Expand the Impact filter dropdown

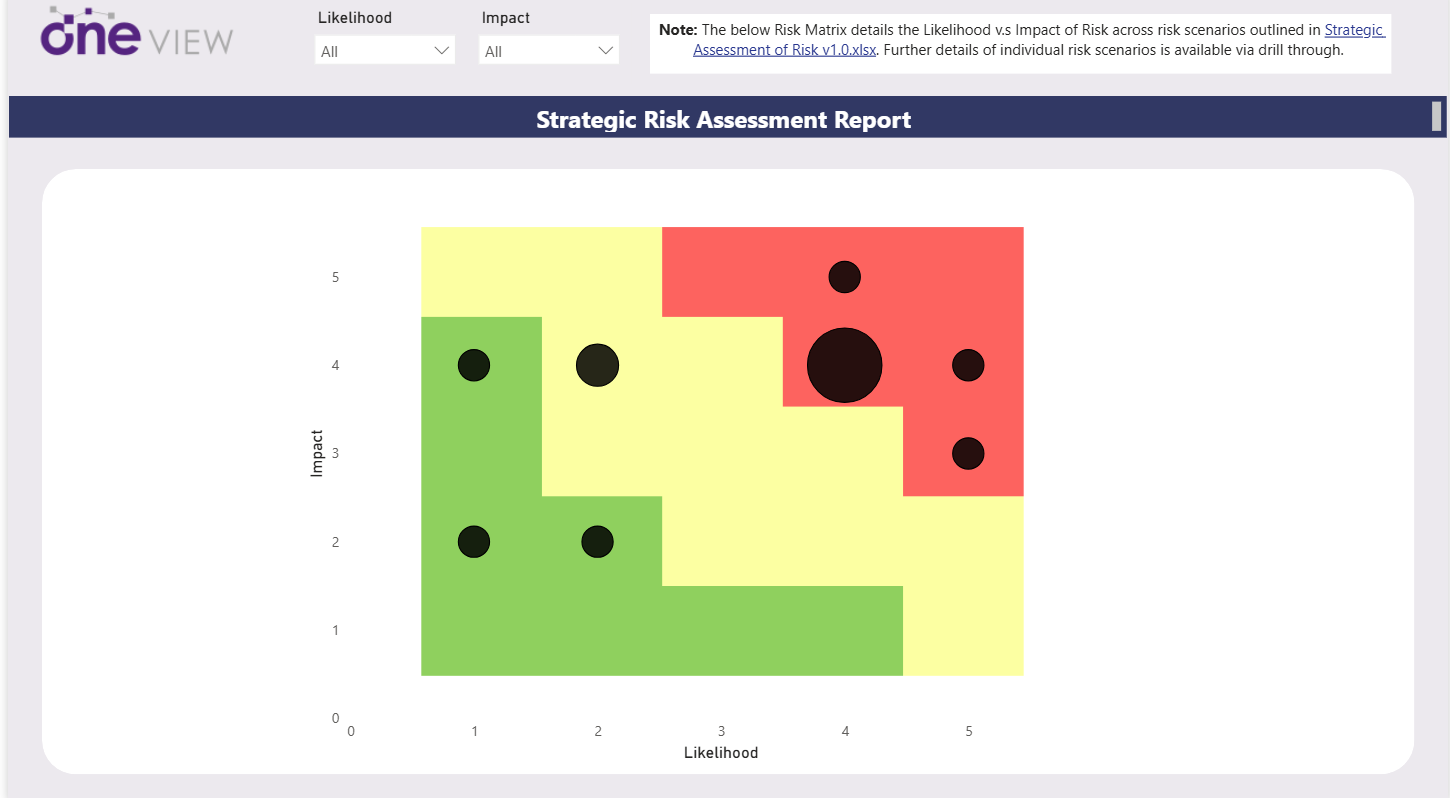[549, 51]
